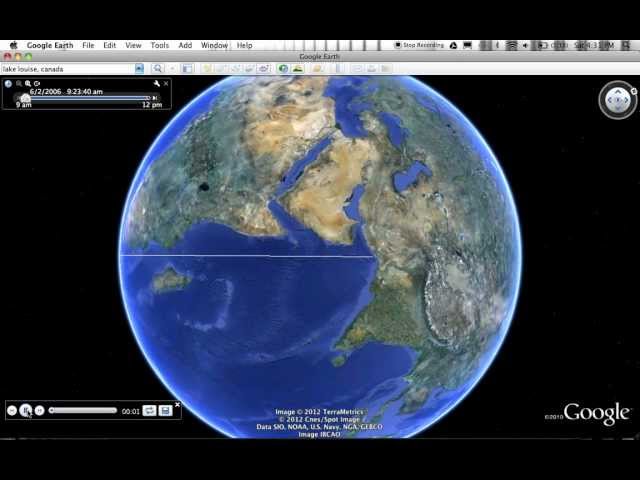Toggle historical imagery globe icon
Image resolution: width=640 pixels, height=480 pixels.
point(283,69)
